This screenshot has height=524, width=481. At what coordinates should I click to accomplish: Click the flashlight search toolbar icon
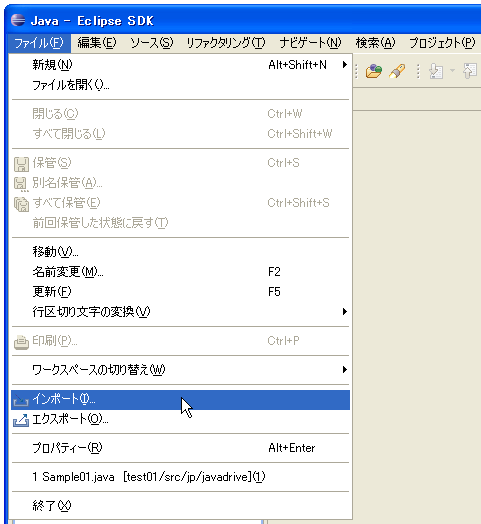point(397,71)
